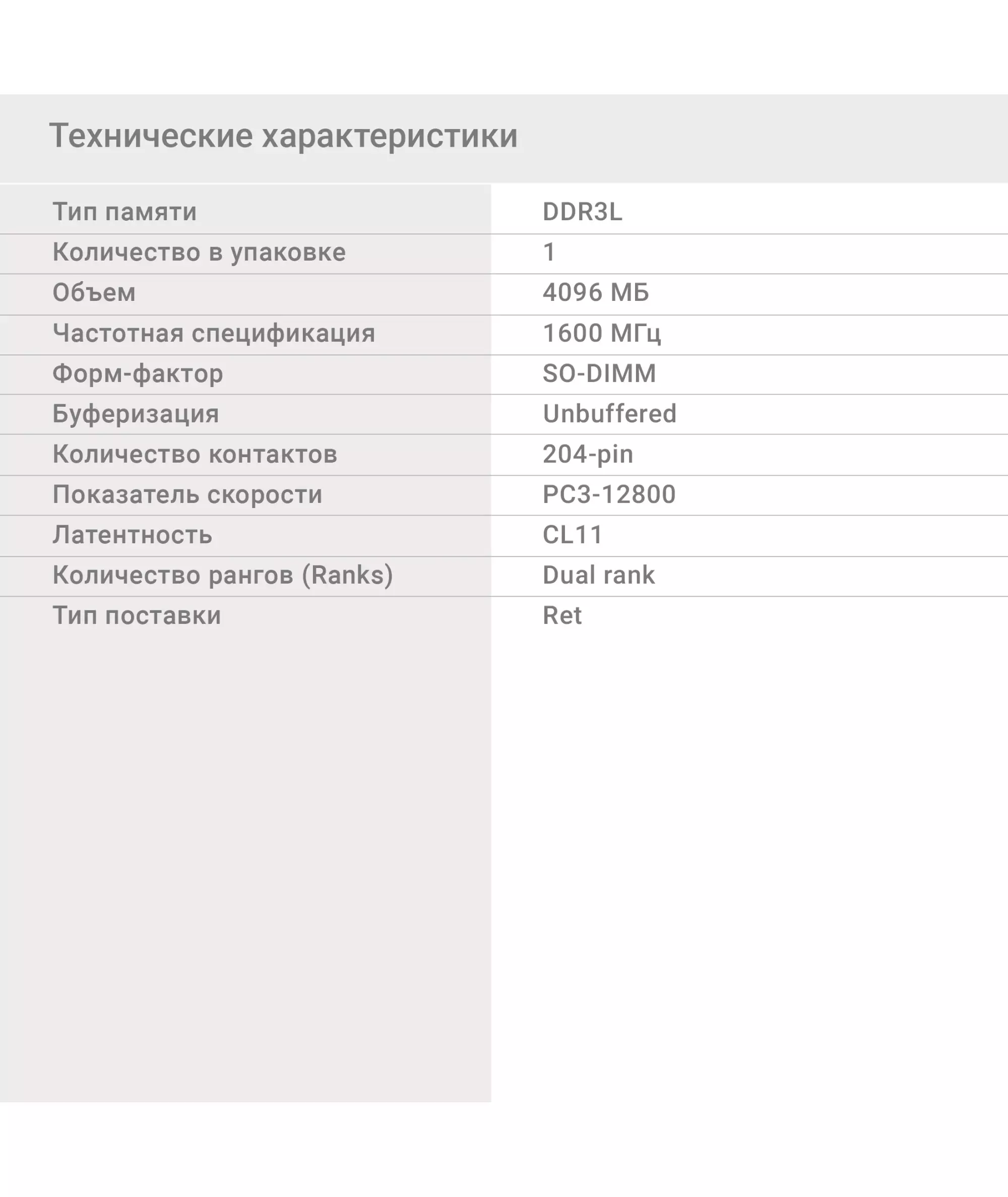Image resolution: width=1008 pixels, height=1197 pixels.
Task: Select the PC3-12800 speed value
Action: tap(609, 495)
